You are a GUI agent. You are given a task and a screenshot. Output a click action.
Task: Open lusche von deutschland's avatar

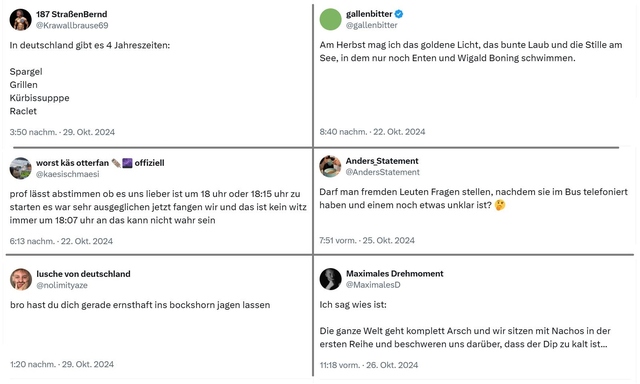point(21,279)
